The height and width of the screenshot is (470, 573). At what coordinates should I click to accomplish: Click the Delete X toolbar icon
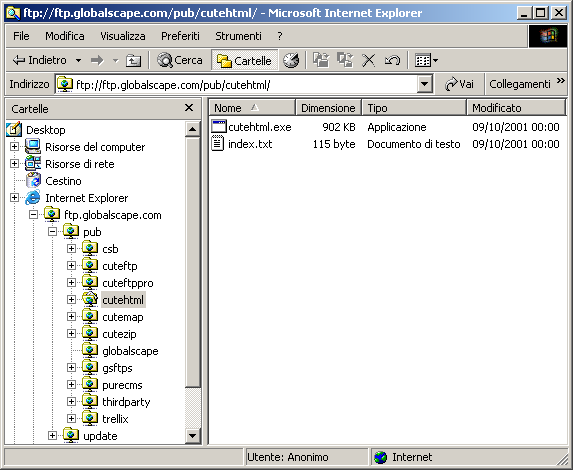tap(368, 60)
